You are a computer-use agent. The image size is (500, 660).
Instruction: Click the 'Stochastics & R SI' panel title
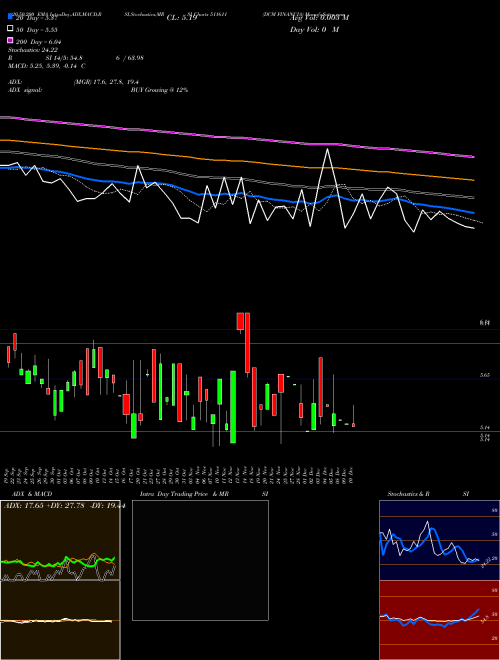point(428,494)
